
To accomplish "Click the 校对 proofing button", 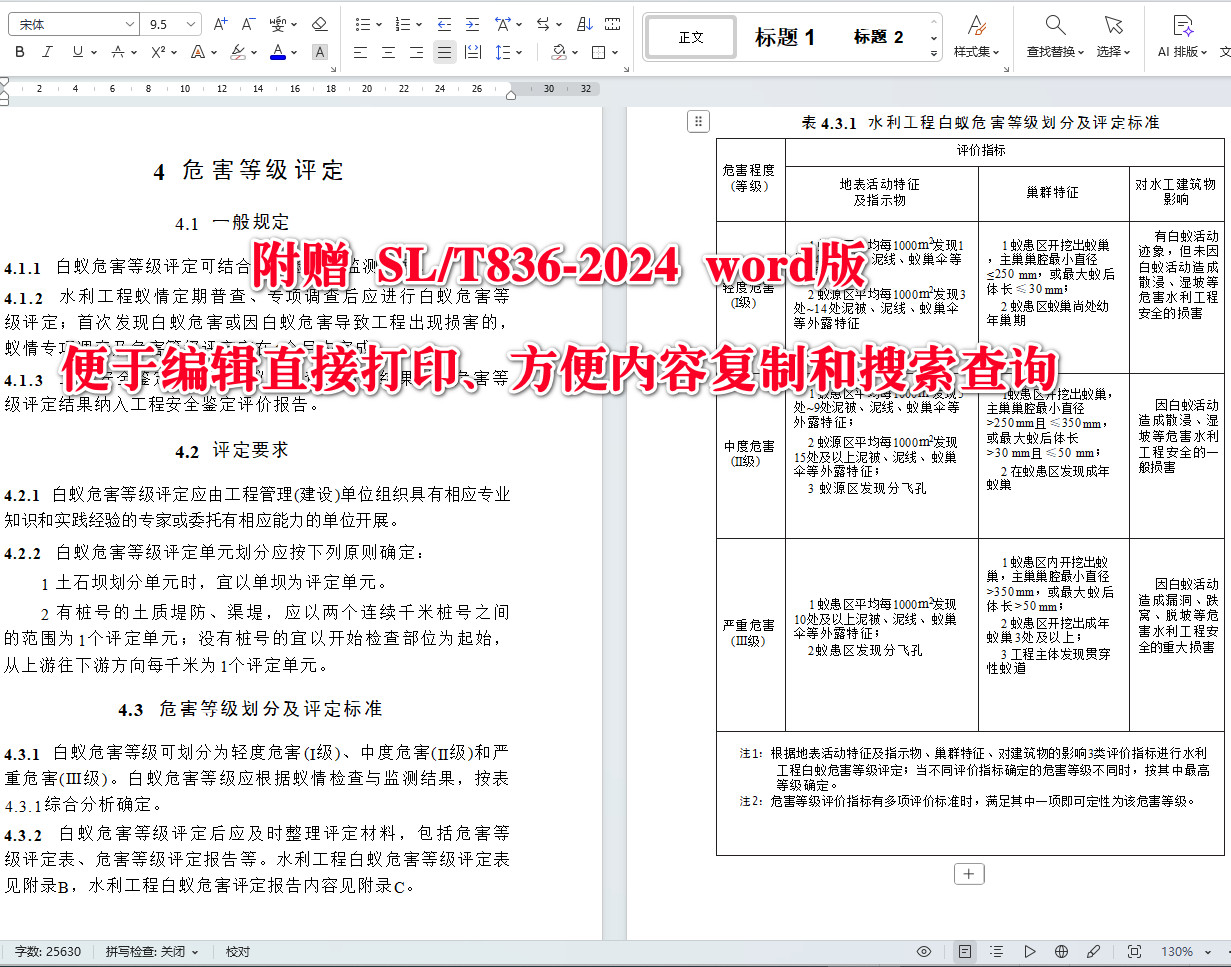I will click(x=236, y=951).
